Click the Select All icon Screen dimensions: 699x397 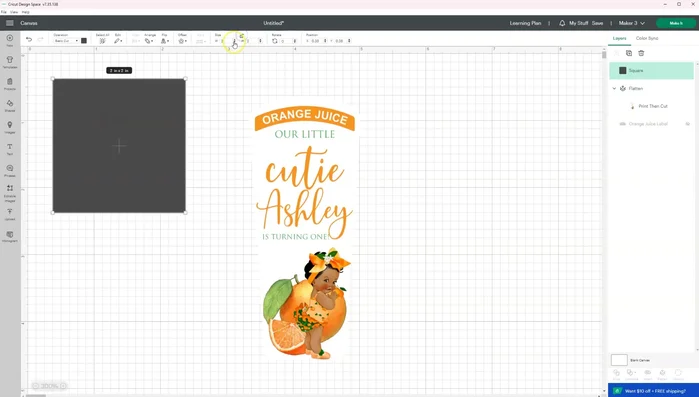102,41
